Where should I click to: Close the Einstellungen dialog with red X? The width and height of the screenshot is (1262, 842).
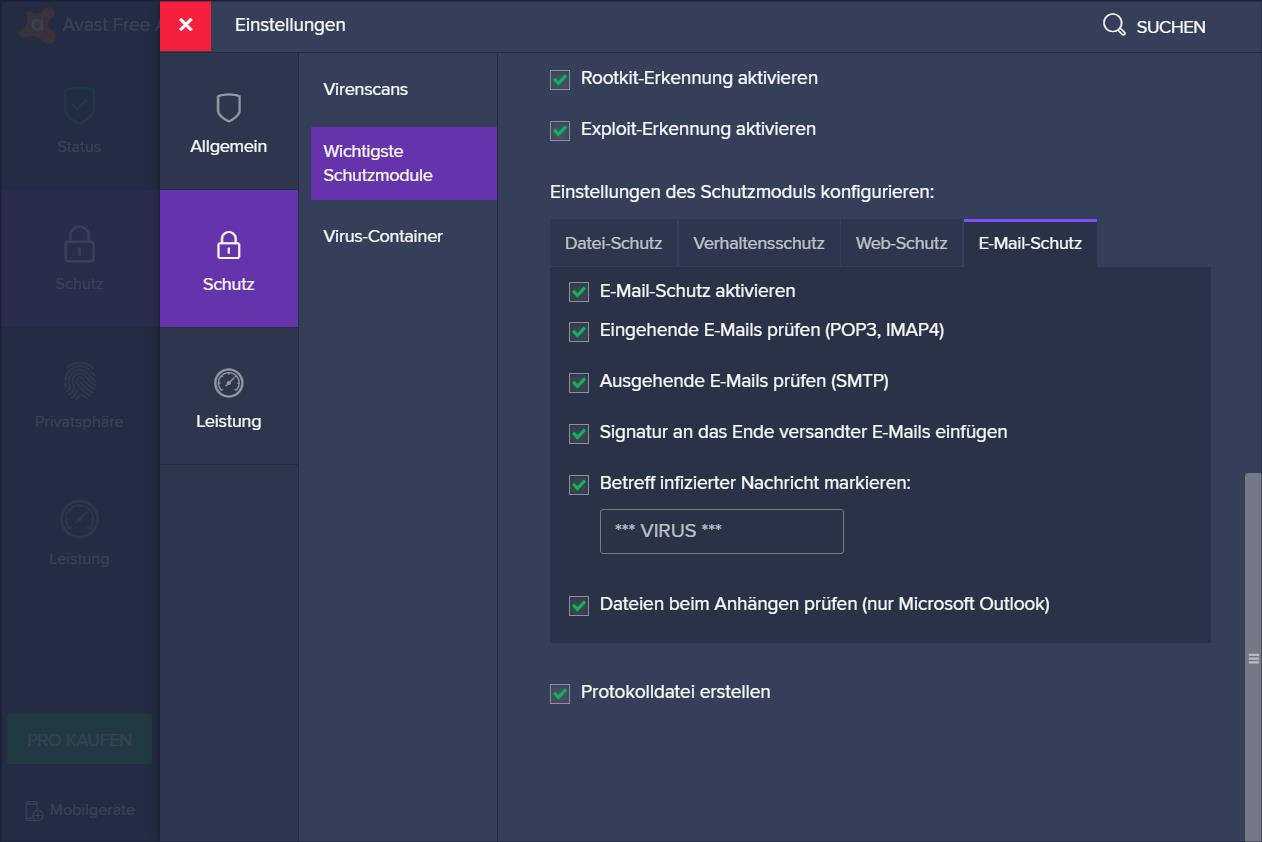pyautogui.click(x=185, y=25)
